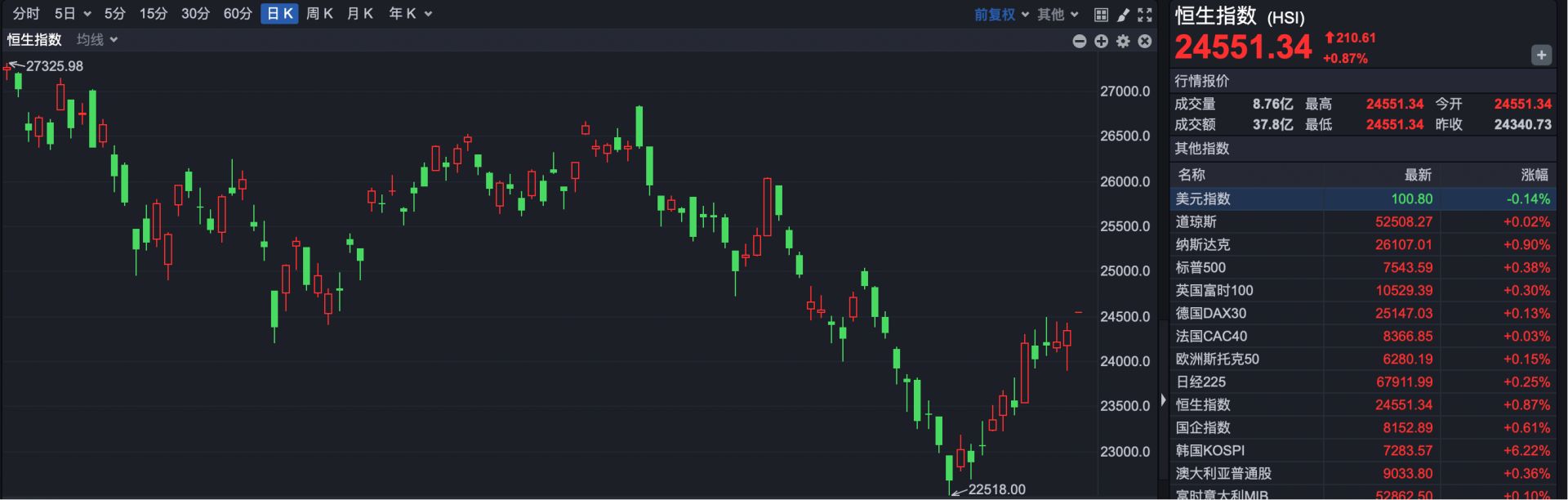Add HSI to watchlist plus button
This screenshot has width=1568, height=500.
(x=1541, y=55)
